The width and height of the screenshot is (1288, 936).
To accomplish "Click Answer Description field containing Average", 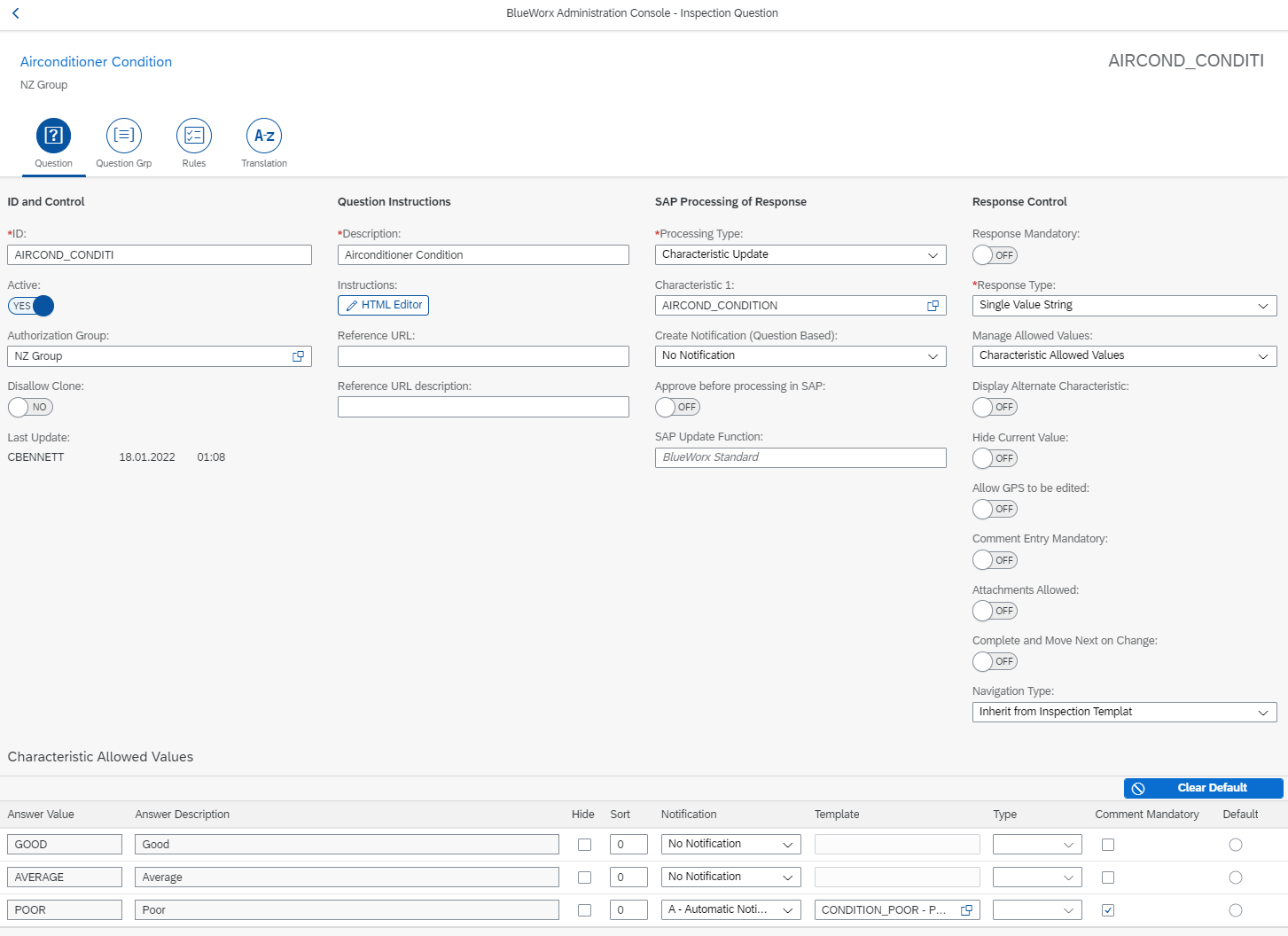I will pos(347,877).
